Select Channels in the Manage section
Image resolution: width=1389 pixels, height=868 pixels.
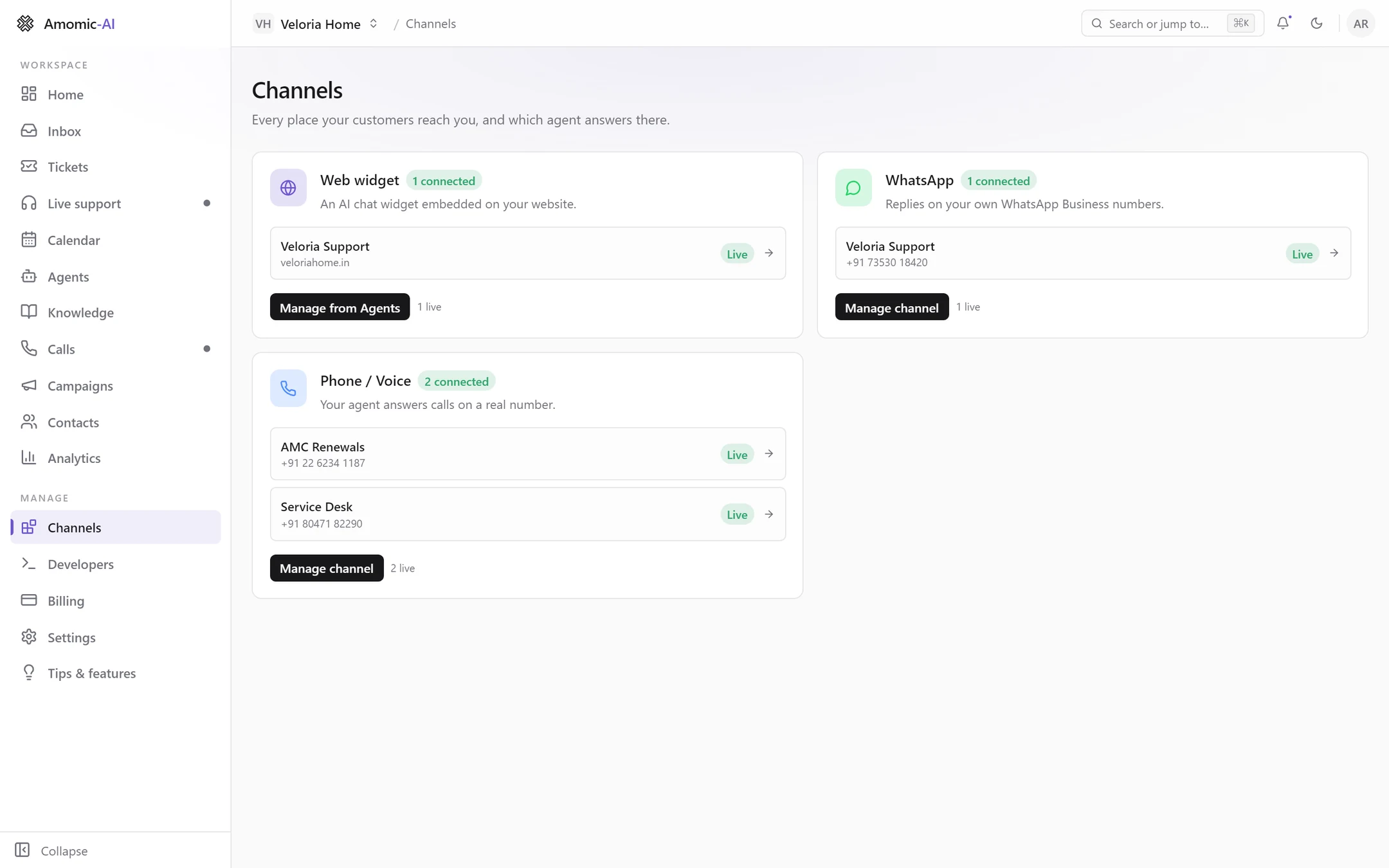tap(116, 527)
